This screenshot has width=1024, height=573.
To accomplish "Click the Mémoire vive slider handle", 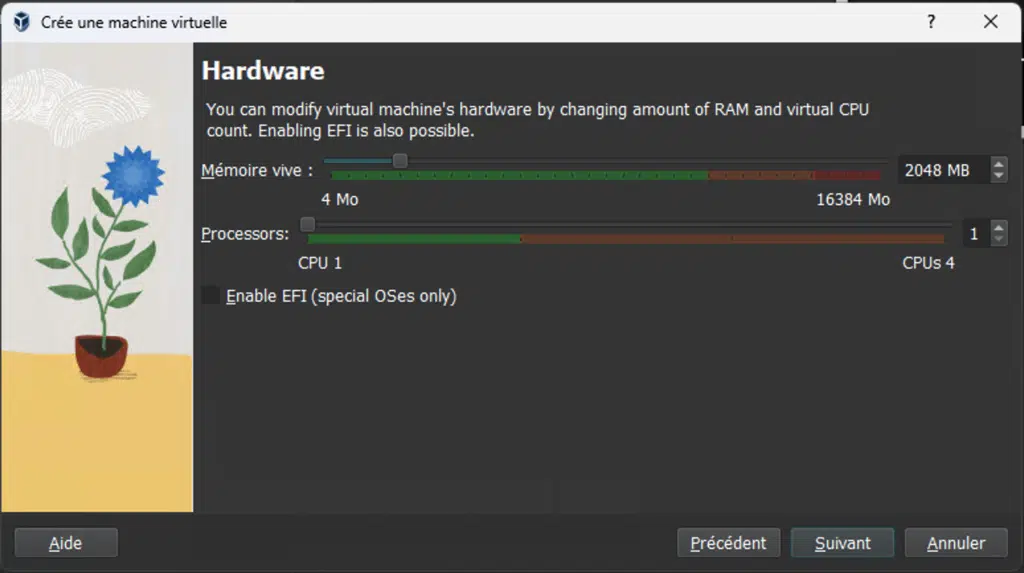I will (x=400, y=161).
